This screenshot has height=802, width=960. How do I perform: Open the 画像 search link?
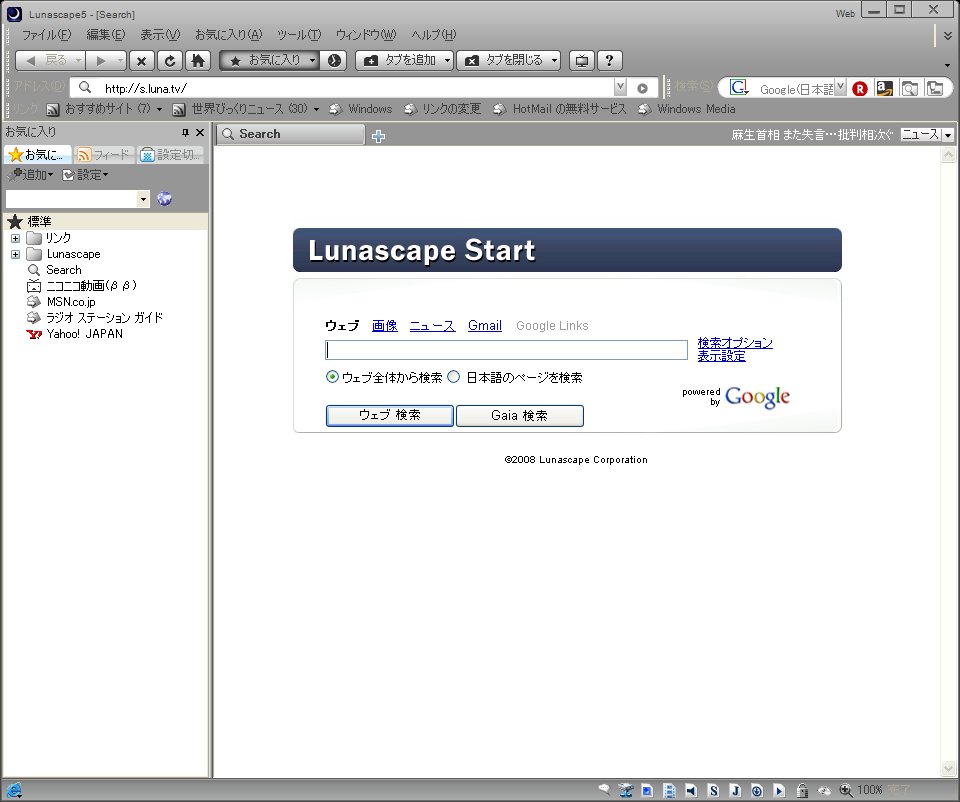384,326
